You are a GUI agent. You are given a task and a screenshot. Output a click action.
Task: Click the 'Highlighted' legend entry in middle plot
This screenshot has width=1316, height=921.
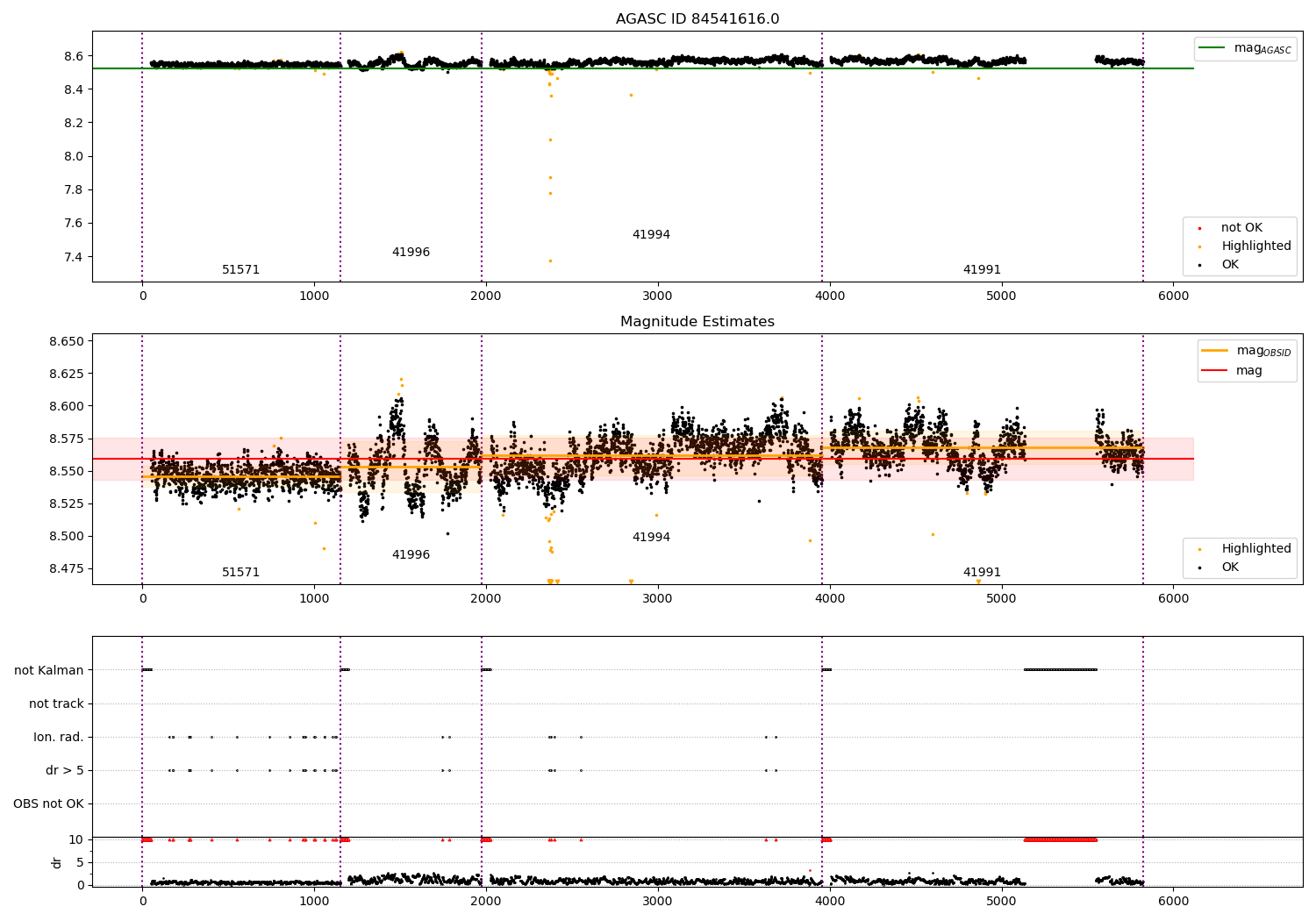coord(1245,549)
